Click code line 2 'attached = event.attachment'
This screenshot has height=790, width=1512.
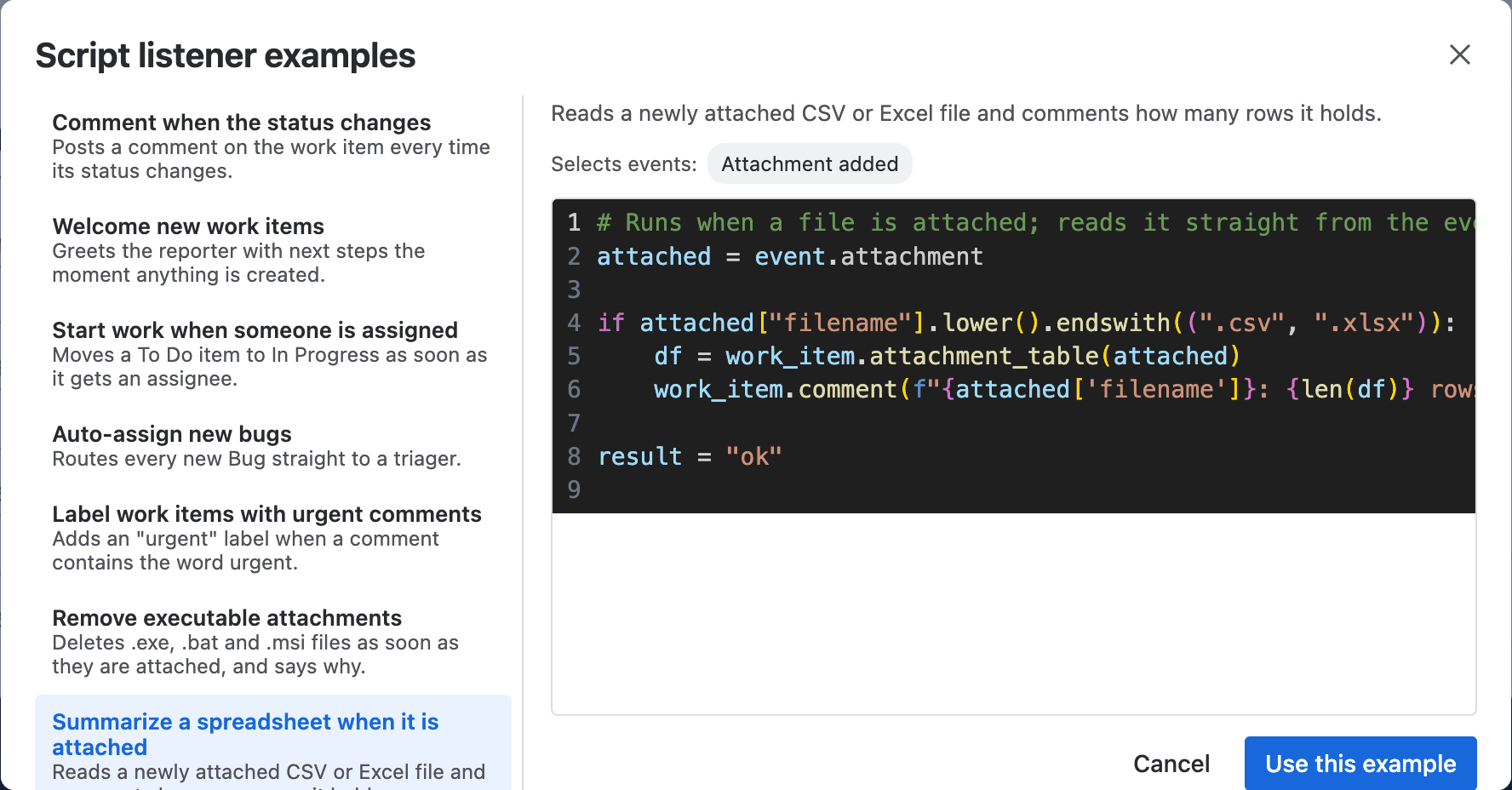(789, 256)
